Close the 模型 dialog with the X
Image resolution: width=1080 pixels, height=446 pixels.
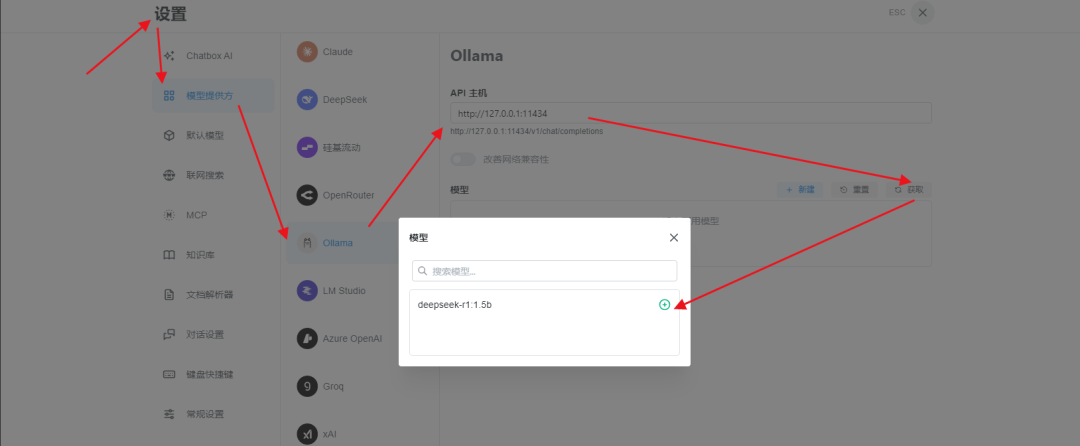coord(674,237)
